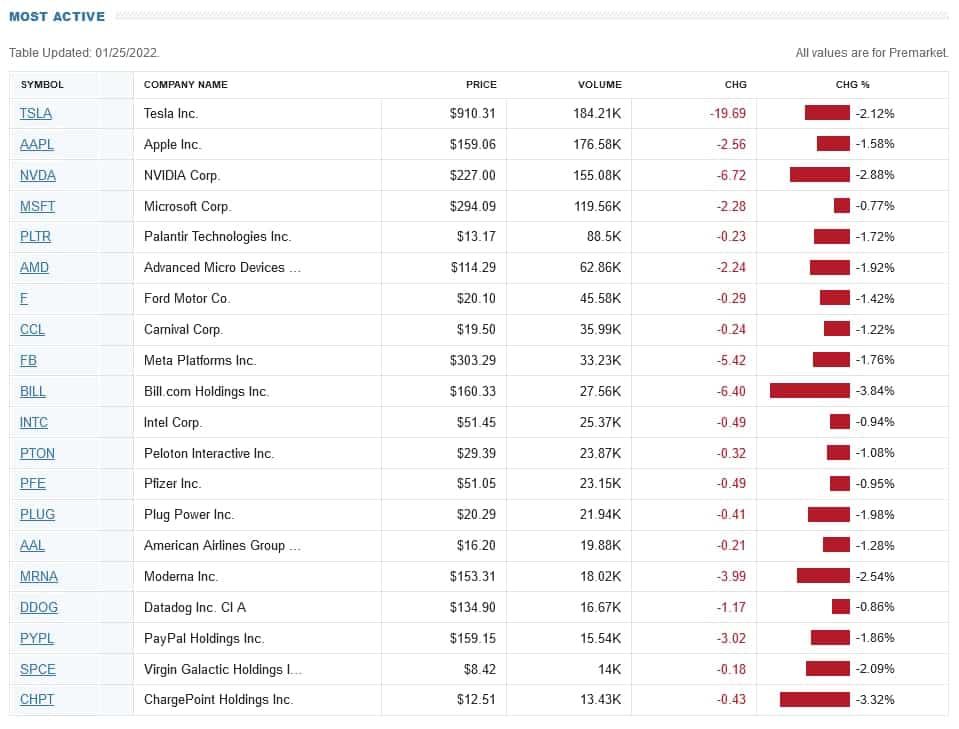Open NVDA stock quote link

pyautogui.click(x=38, y=176)
